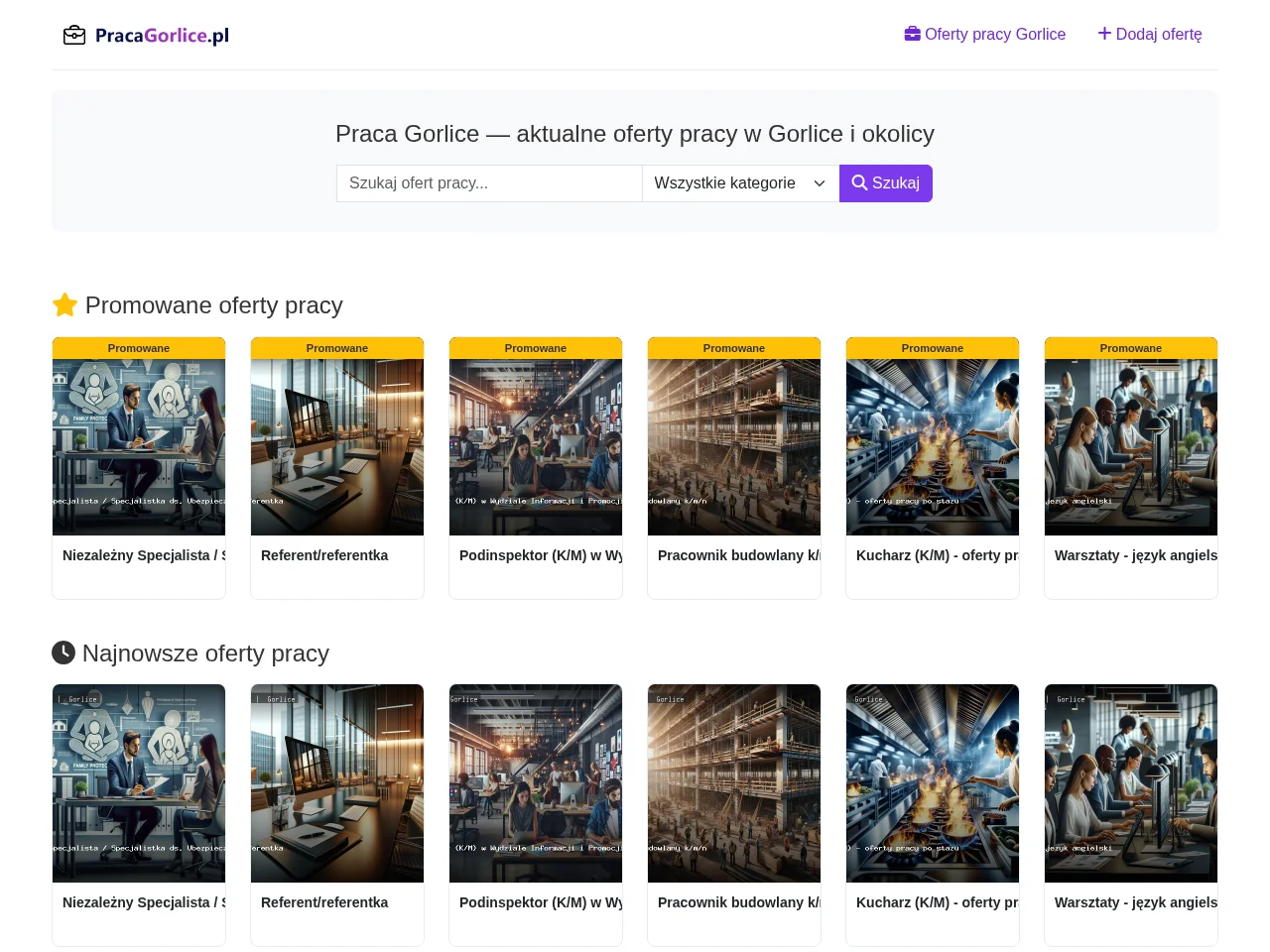Click newest Referent/referentka title text
Image resolution: width=1270 pixels, height=952 pixels.
pos(324,902)
